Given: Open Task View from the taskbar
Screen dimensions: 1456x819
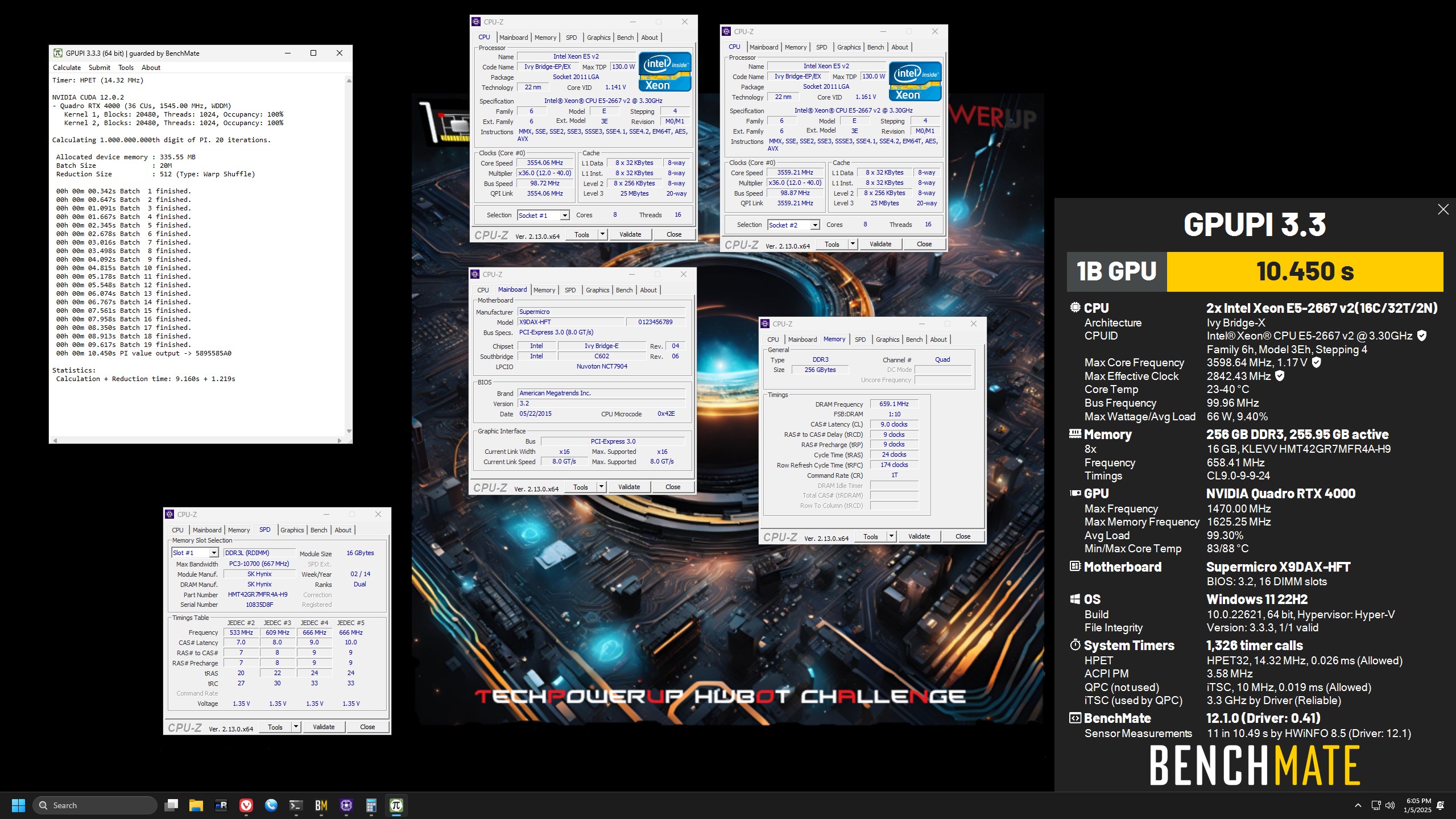Looking at the screenshot, I should (x=171, y=805).
